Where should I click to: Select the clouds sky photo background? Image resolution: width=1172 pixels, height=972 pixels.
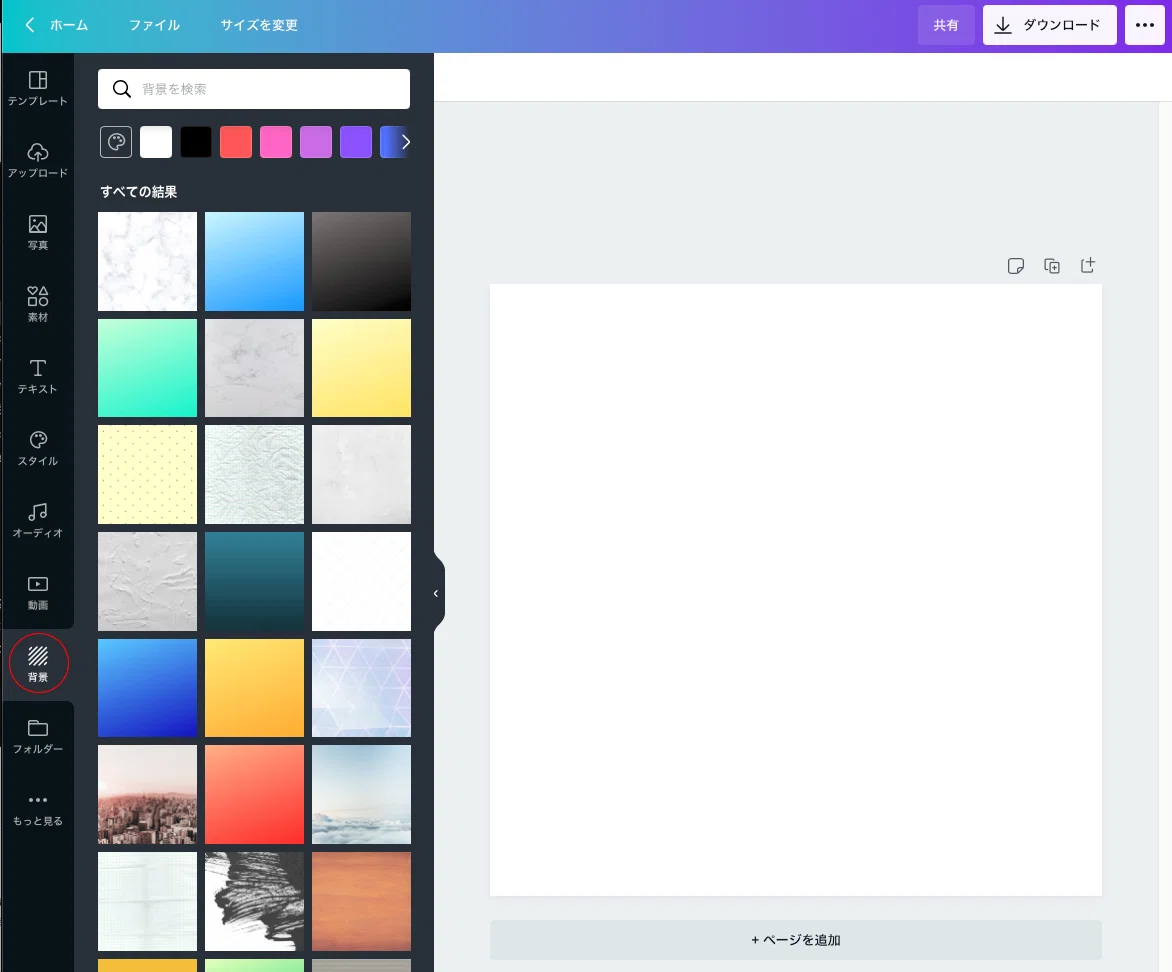coord(361,795)
